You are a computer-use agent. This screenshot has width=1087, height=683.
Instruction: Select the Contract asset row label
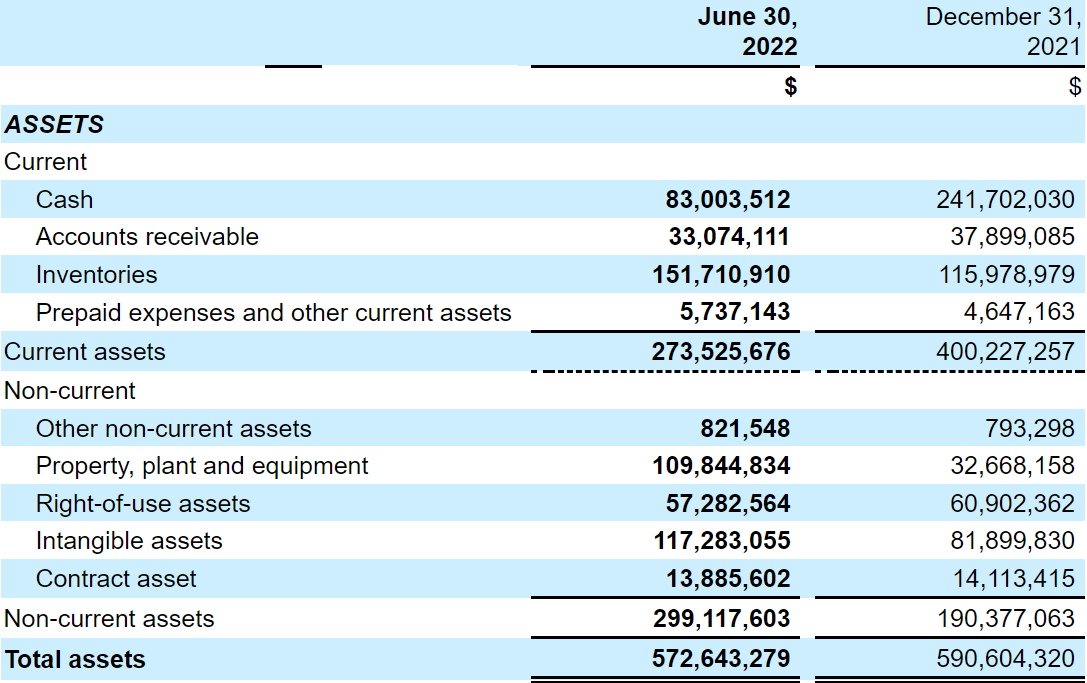pos(116,579)
